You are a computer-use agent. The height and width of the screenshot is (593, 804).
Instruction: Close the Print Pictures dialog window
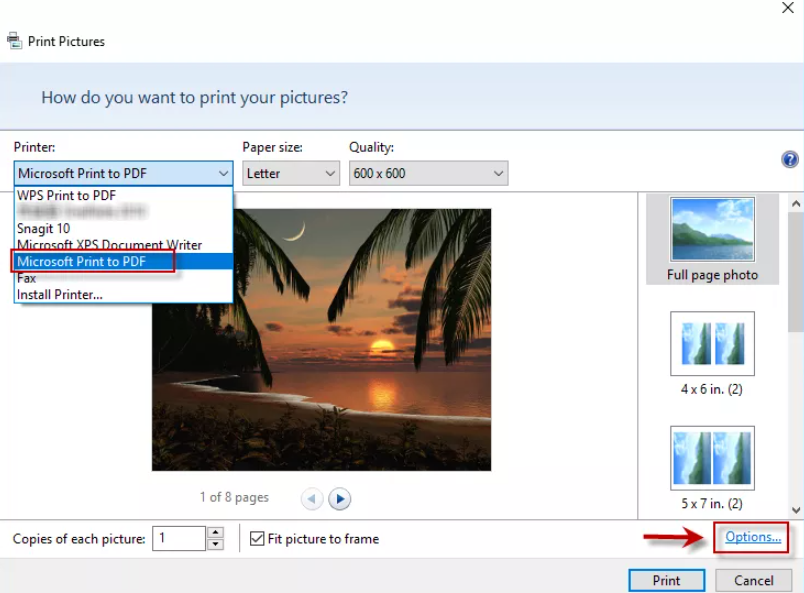(786, 8)
